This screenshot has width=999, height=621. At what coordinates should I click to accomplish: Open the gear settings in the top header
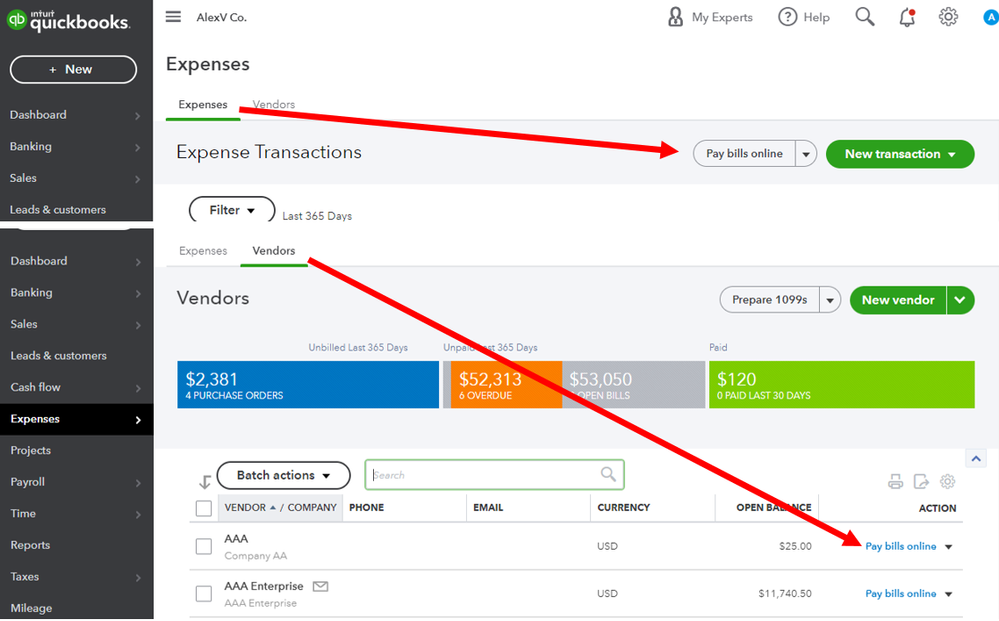point(948,17)
